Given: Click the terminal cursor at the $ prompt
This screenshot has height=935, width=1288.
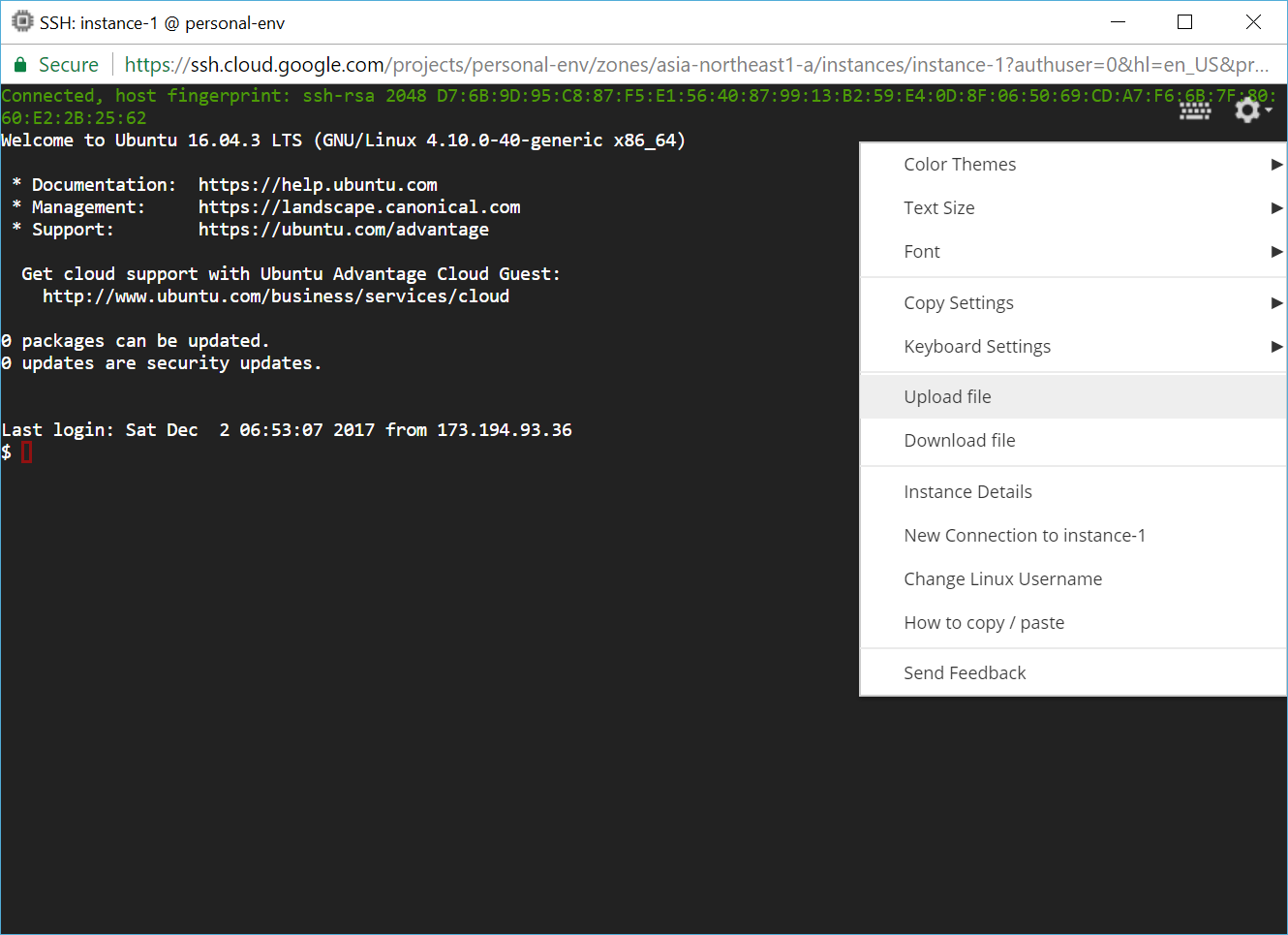Looking at the screenshot, I should [27, 452].
